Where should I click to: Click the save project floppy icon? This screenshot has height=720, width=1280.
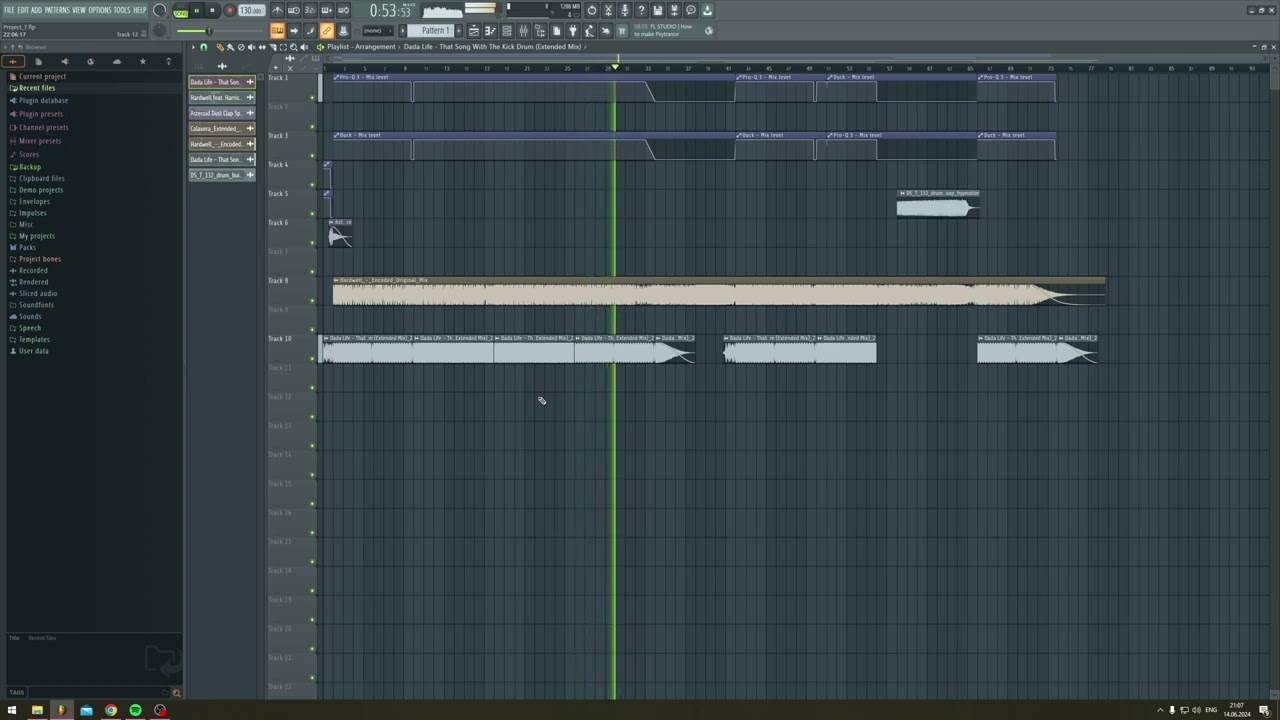click(x=658, y=10)
